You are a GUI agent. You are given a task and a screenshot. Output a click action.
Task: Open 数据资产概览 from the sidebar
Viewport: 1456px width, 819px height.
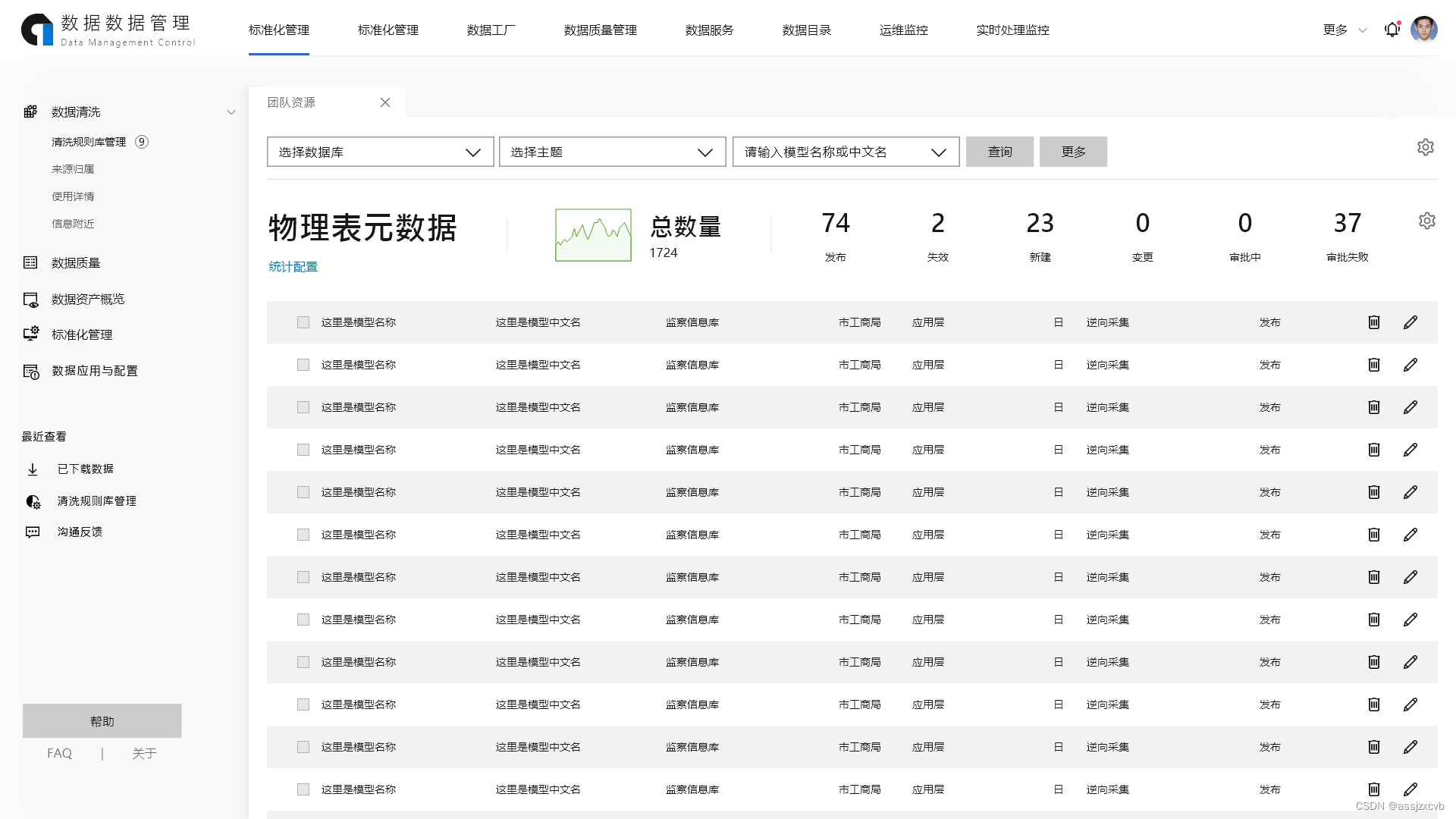tap(89, 299)
